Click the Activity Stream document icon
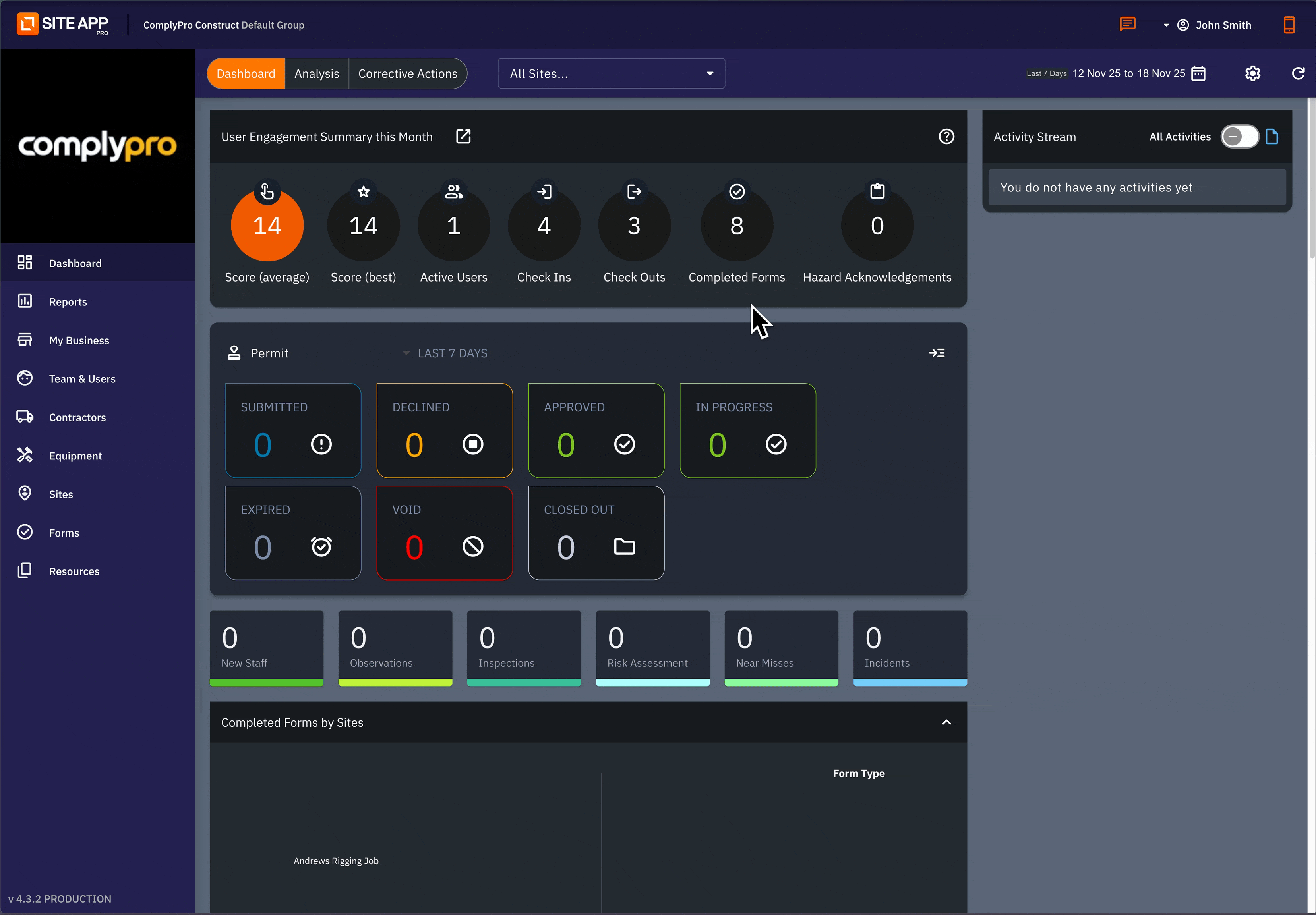Image resolution: width=1316 pixels, height=915 pixels. [1272, 136]
